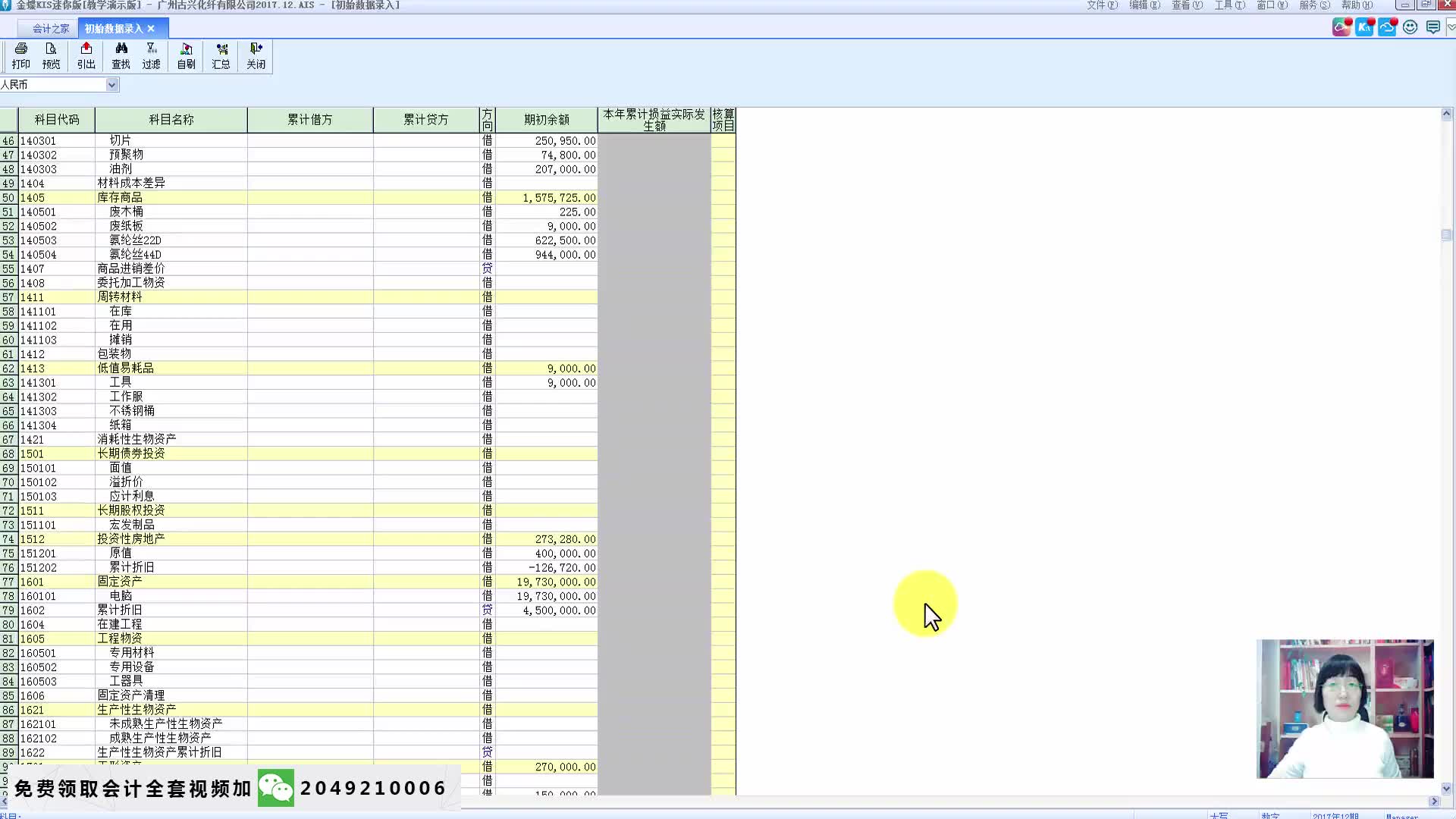Open the 查找 find tool

[x=121, y=56]
